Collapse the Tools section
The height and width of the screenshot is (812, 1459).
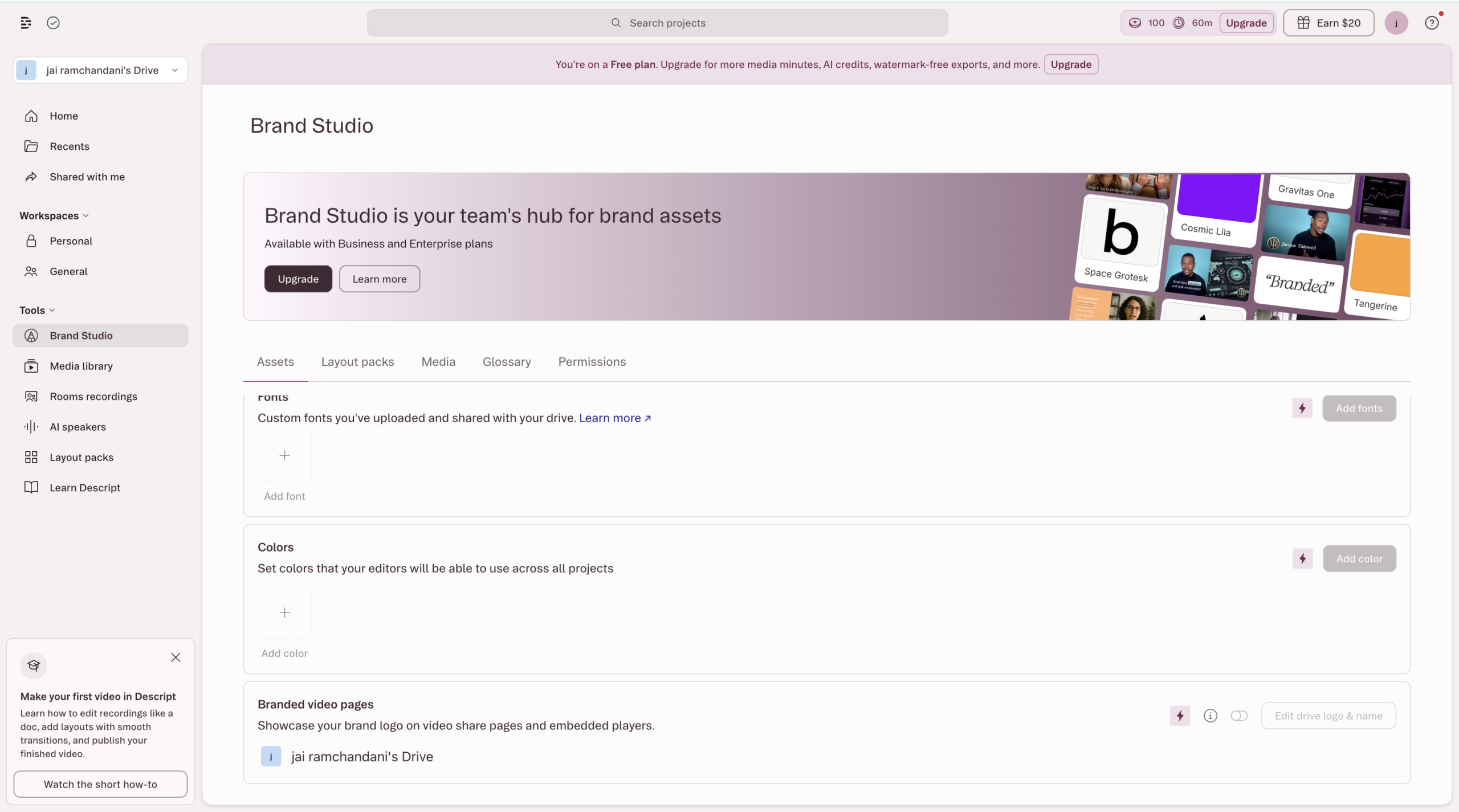click(37, 310)
